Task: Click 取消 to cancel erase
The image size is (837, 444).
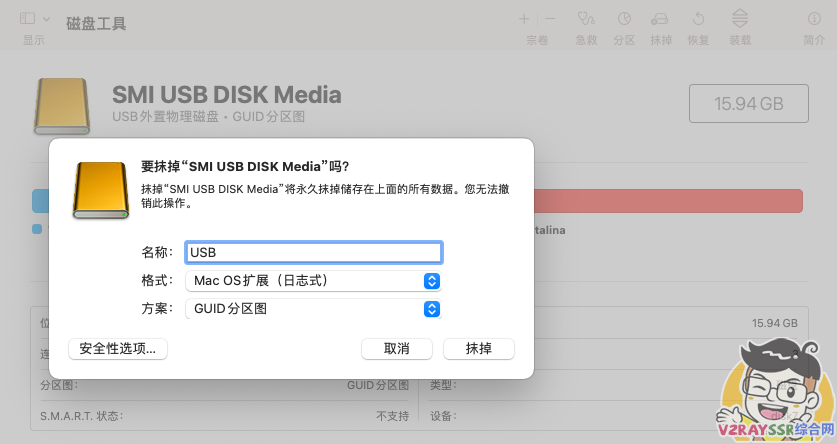Action: coord(396,349)
